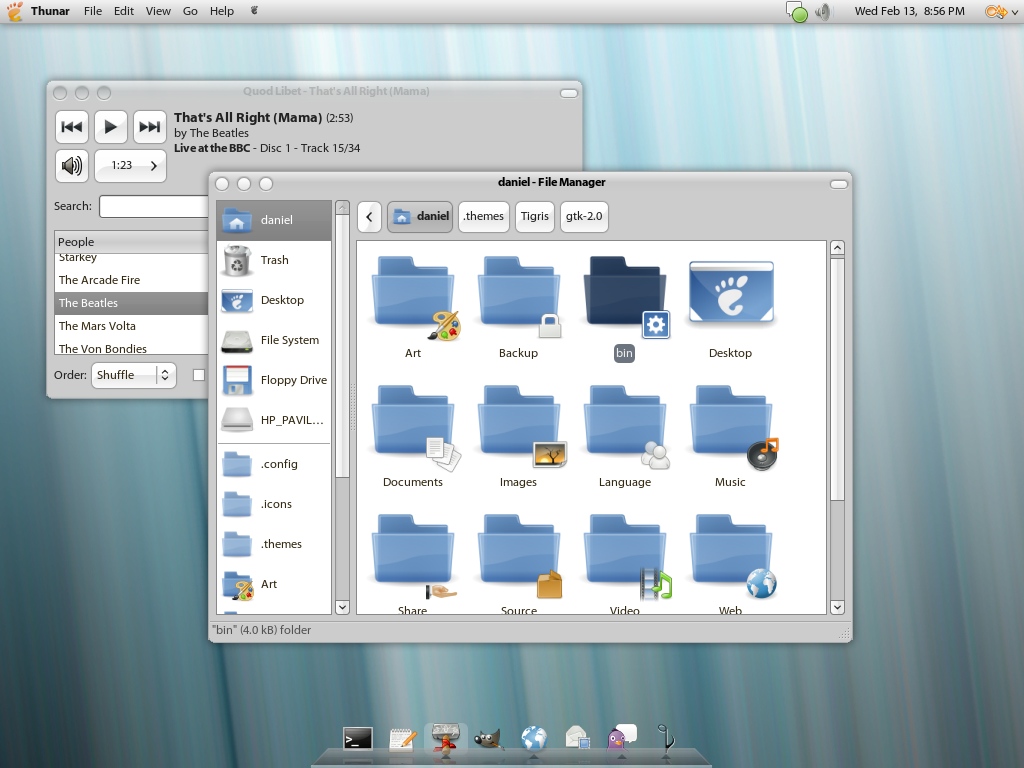1024x768 pixels.
Task: Open the Art bookmark in sidebar
Action: point(274,584)
